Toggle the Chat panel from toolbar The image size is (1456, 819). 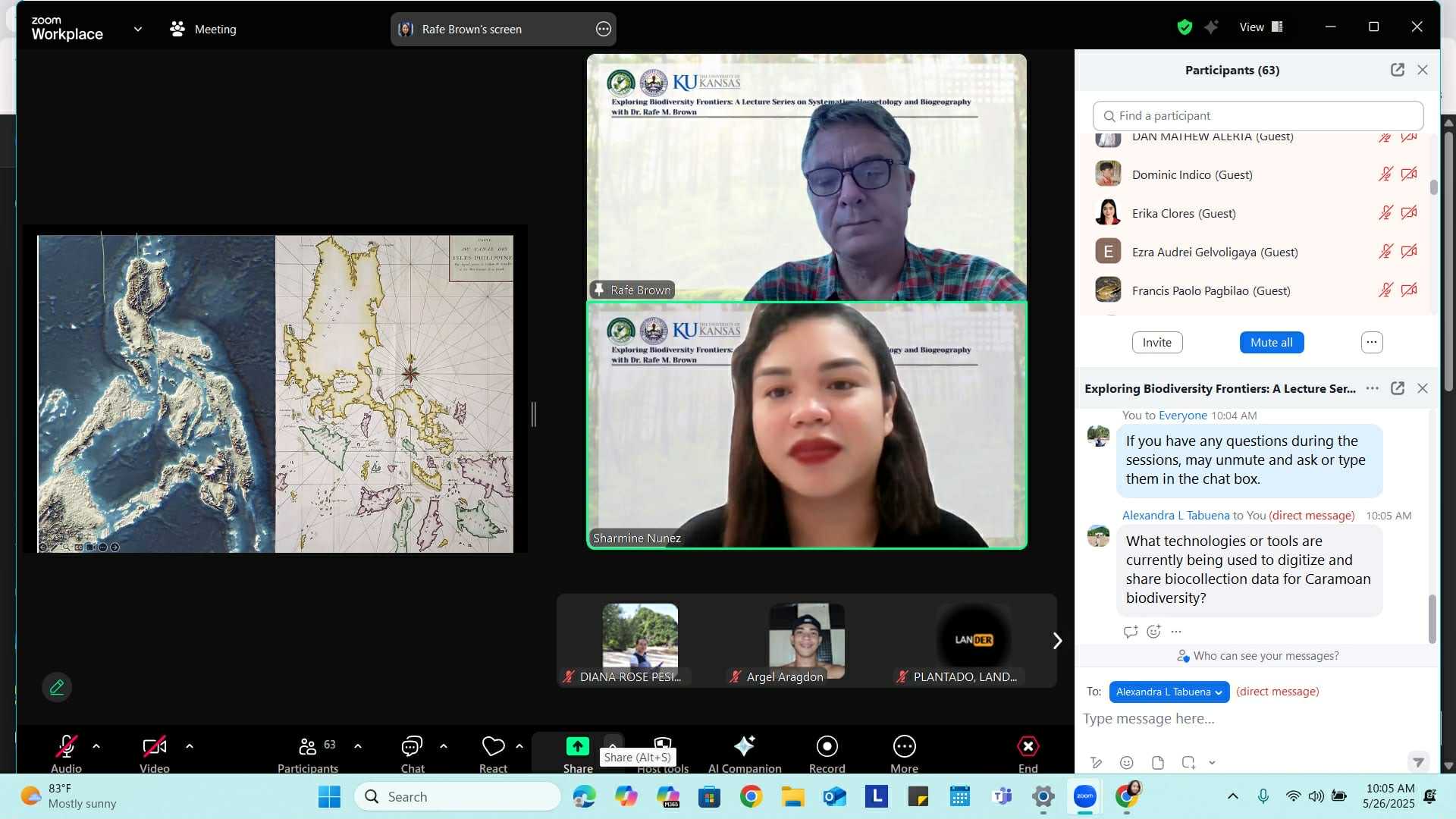point(412,746)
